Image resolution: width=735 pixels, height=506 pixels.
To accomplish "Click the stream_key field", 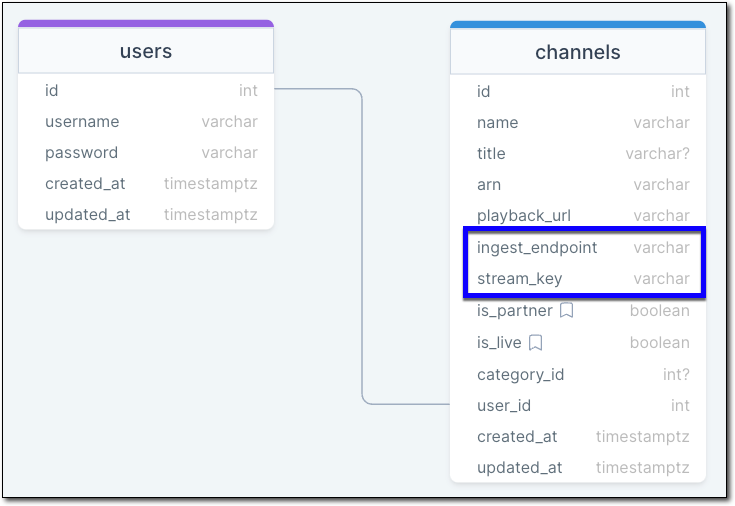I will coord(578,279).
